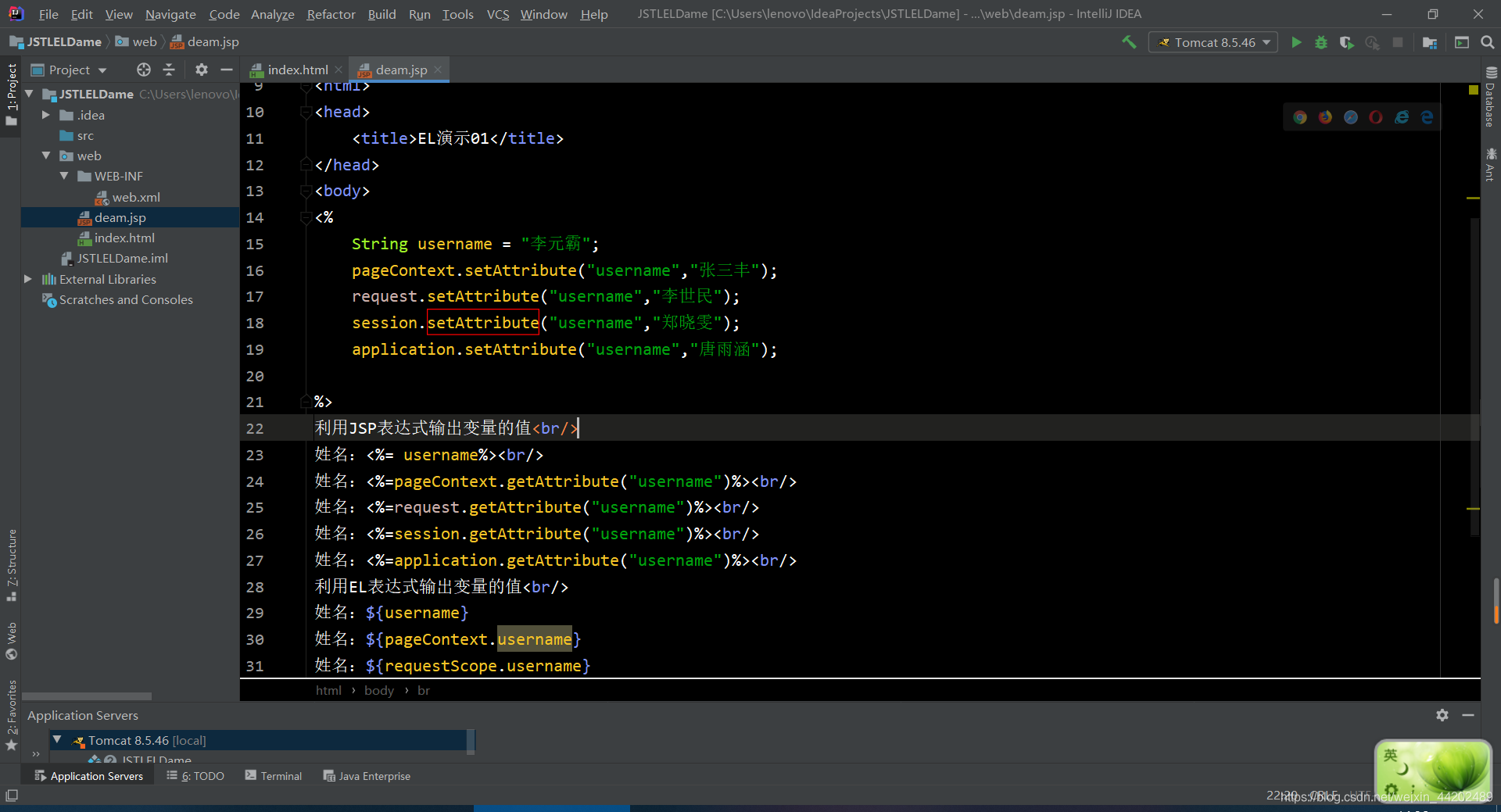Hide the Application Servers panel
The image size is (1501, 812).
(x=1468, y=715)
